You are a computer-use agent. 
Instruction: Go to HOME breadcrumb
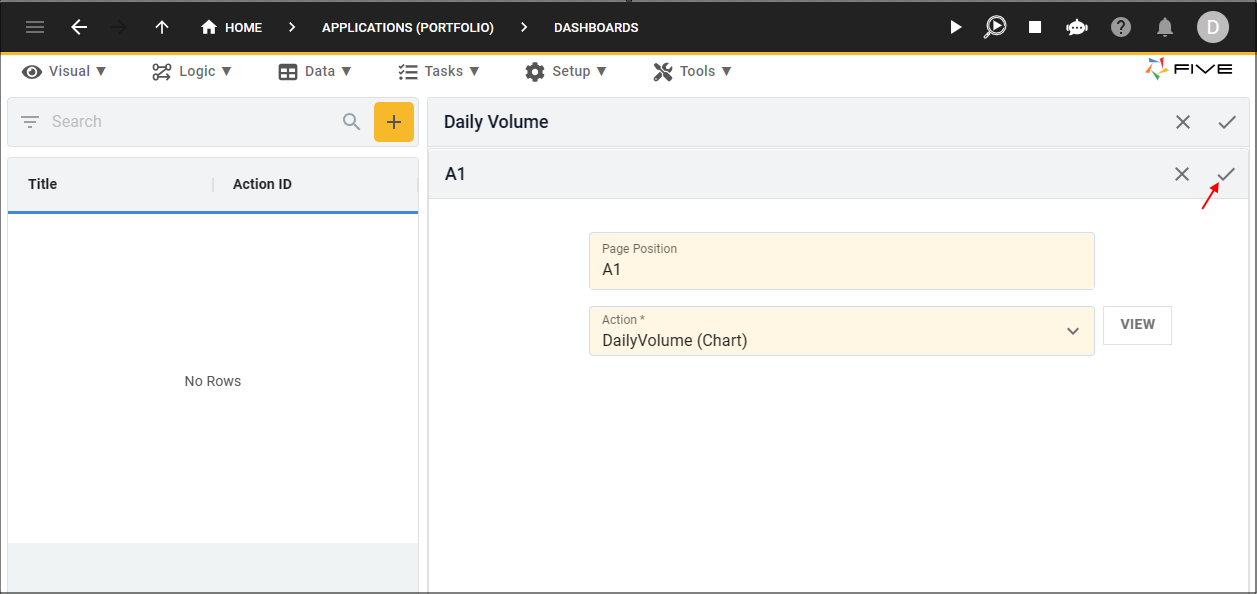point(231,28)
